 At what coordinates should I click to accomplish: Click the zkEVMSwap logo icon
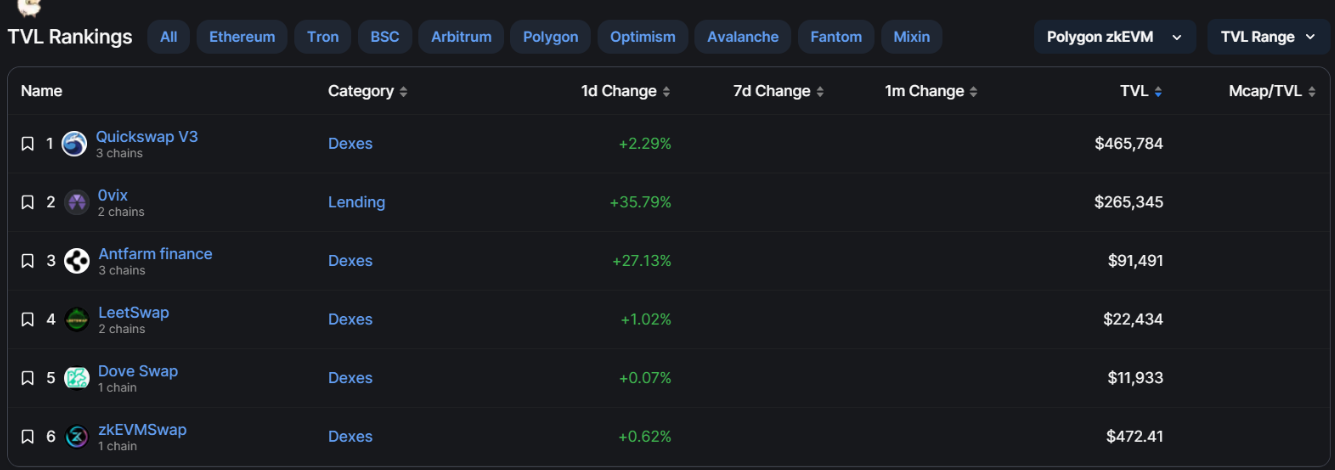coord(77,437)
